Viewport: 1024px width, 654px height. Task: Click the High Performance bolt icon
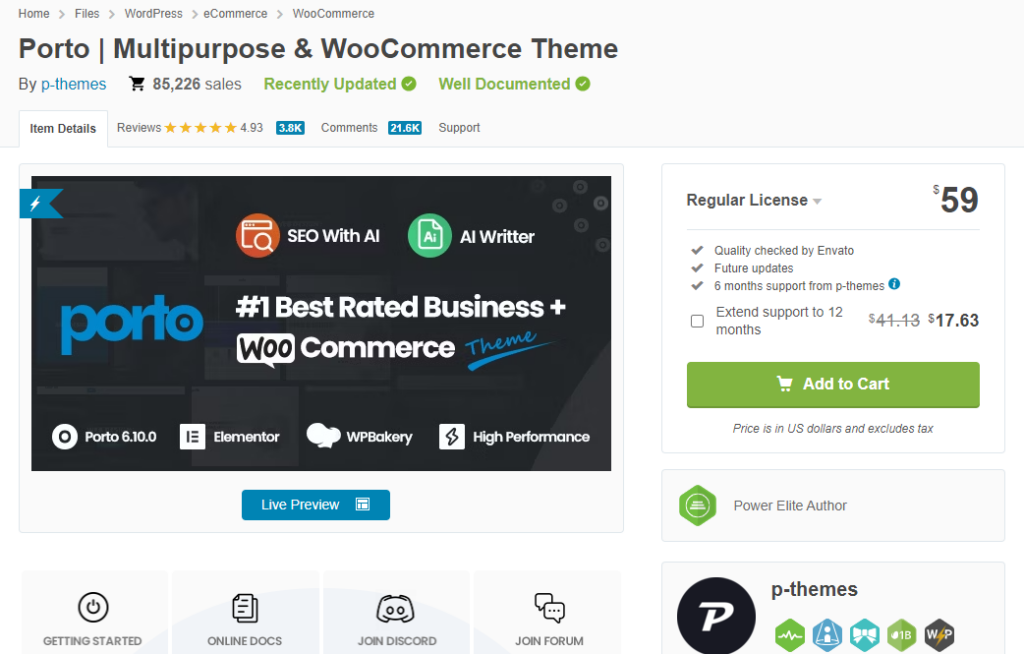click(452, 436)
